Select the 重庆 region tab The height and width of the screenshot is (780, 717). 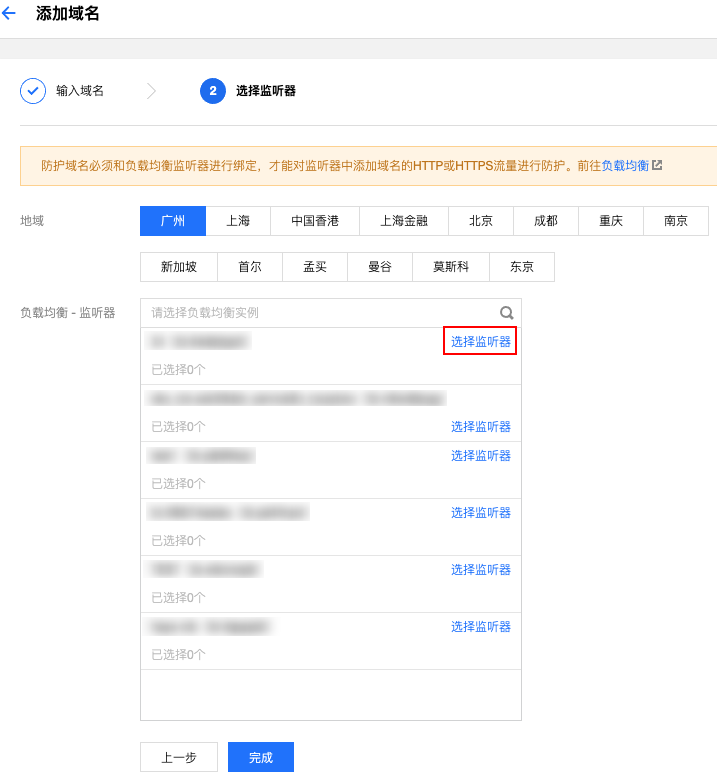tap(611, 221)
